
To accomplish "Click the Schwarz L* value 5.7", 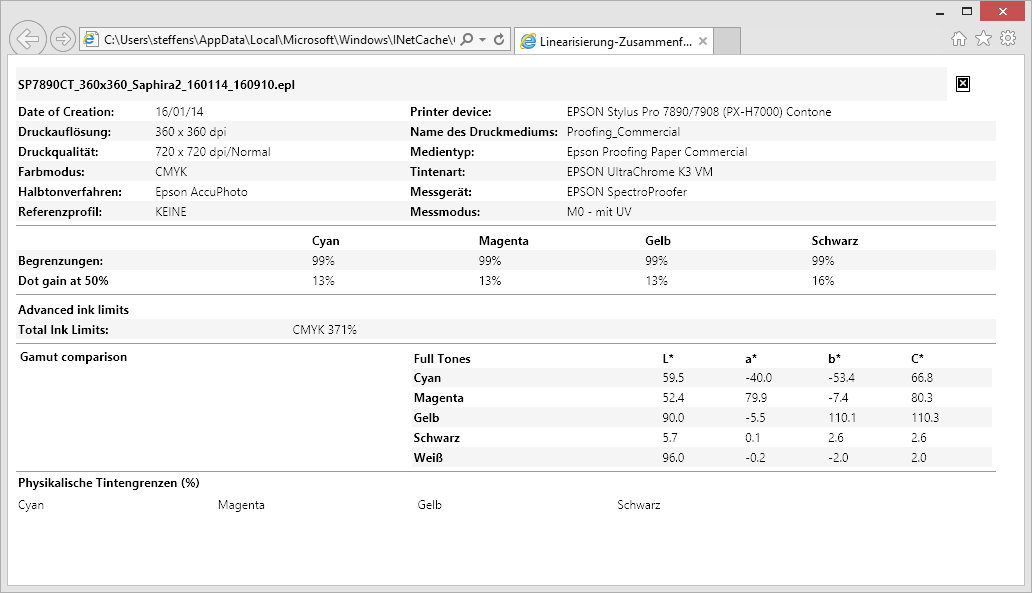I will click(669, 438).
